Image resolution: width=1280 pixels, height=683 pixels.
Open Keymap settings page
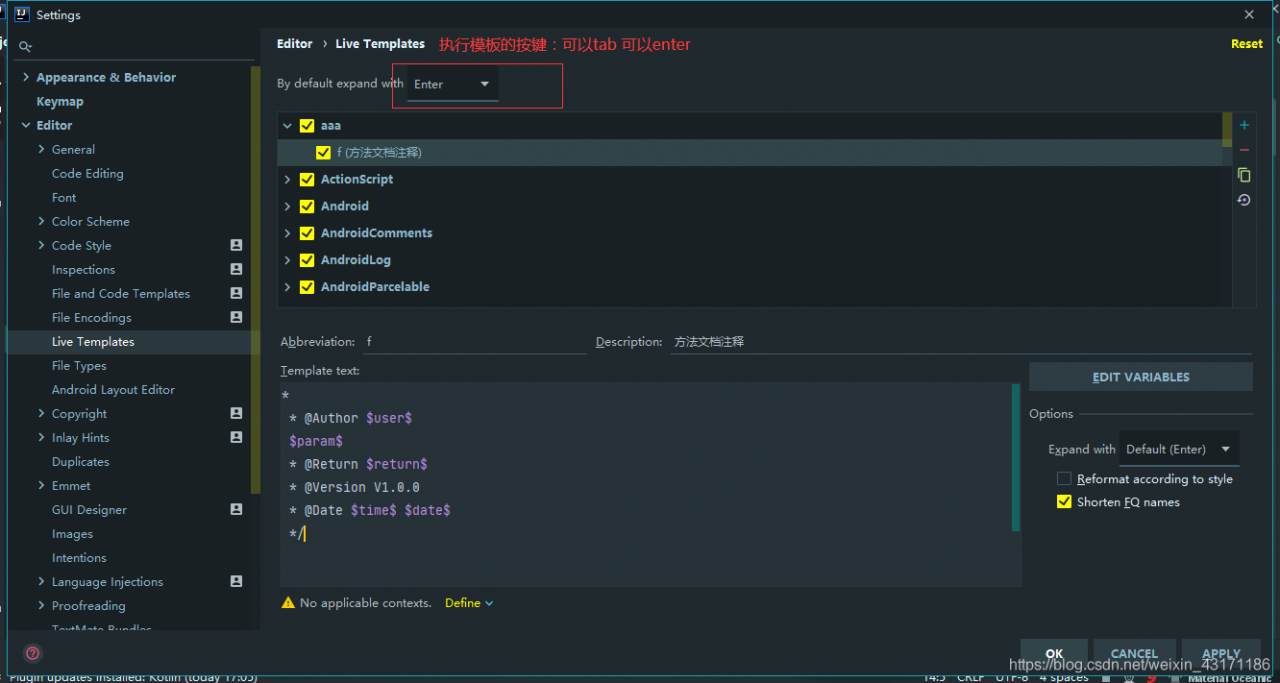(60, 101)
